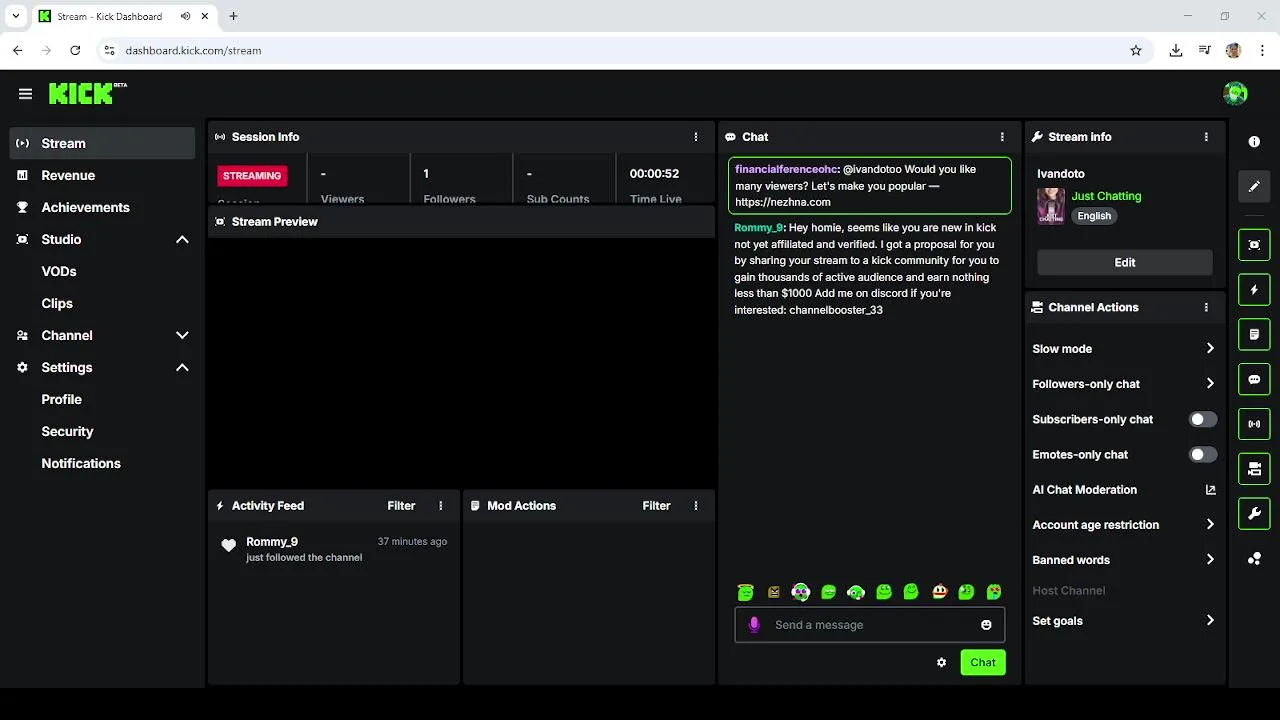The height and width of the screenshot is (720, 1280).
Task: Open Mod Actions three-dot options menu
Action: click(696, 506)
